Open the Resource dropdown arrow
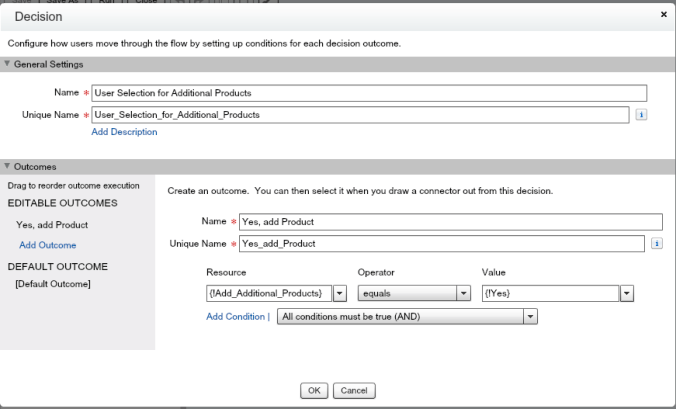This screenshot has width=676, height=409. click(340, 293)
